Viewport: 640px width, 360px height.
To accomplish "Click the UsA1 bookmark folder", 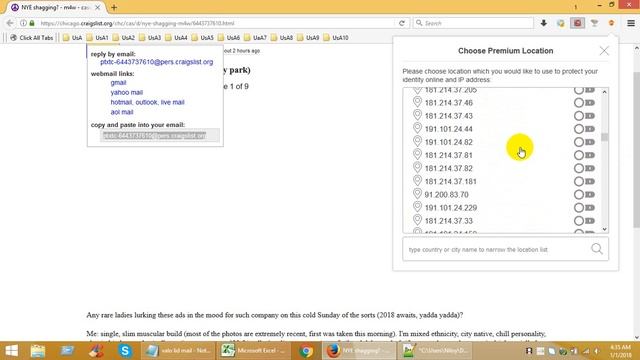I will coord(98,38).
